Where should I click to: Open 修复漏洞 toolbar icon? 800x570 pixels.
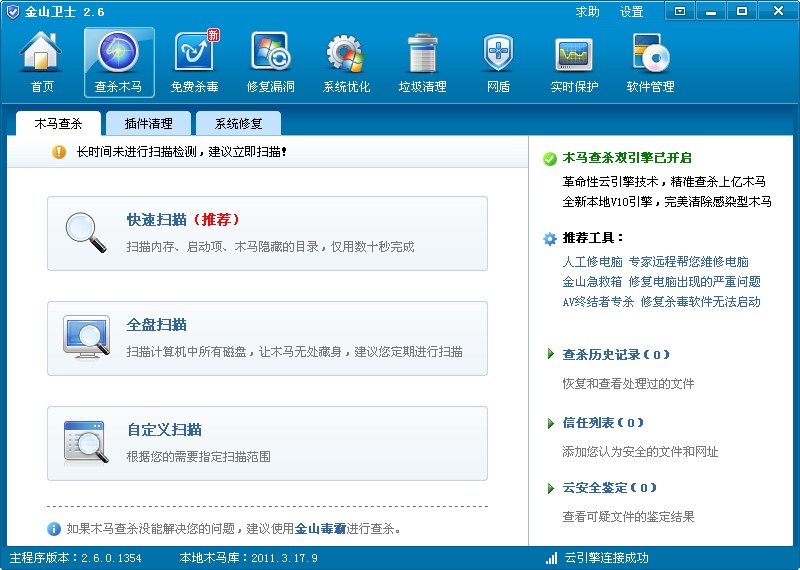click(x=270, y=52)
